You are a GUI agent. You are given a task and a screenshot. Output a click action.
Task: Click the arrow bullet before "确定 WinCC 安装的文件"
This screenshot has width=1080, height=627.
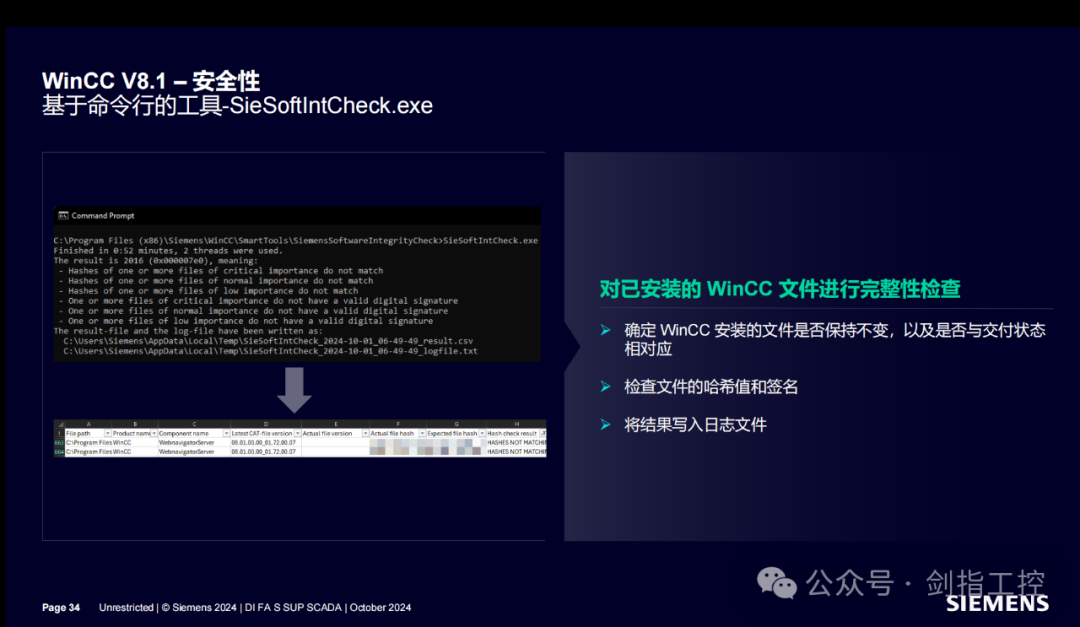[605, 331]
